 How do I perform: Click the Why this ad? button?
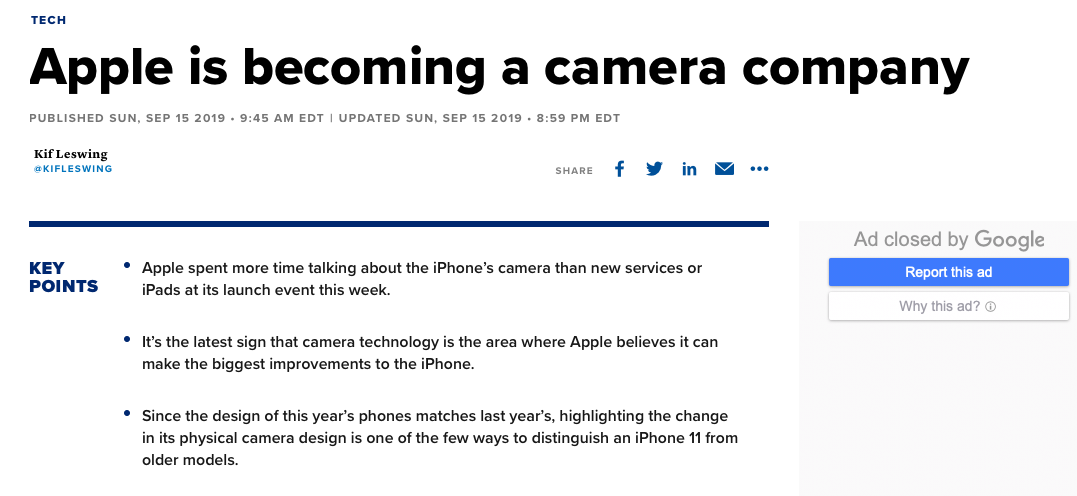[x=948, y=306]
